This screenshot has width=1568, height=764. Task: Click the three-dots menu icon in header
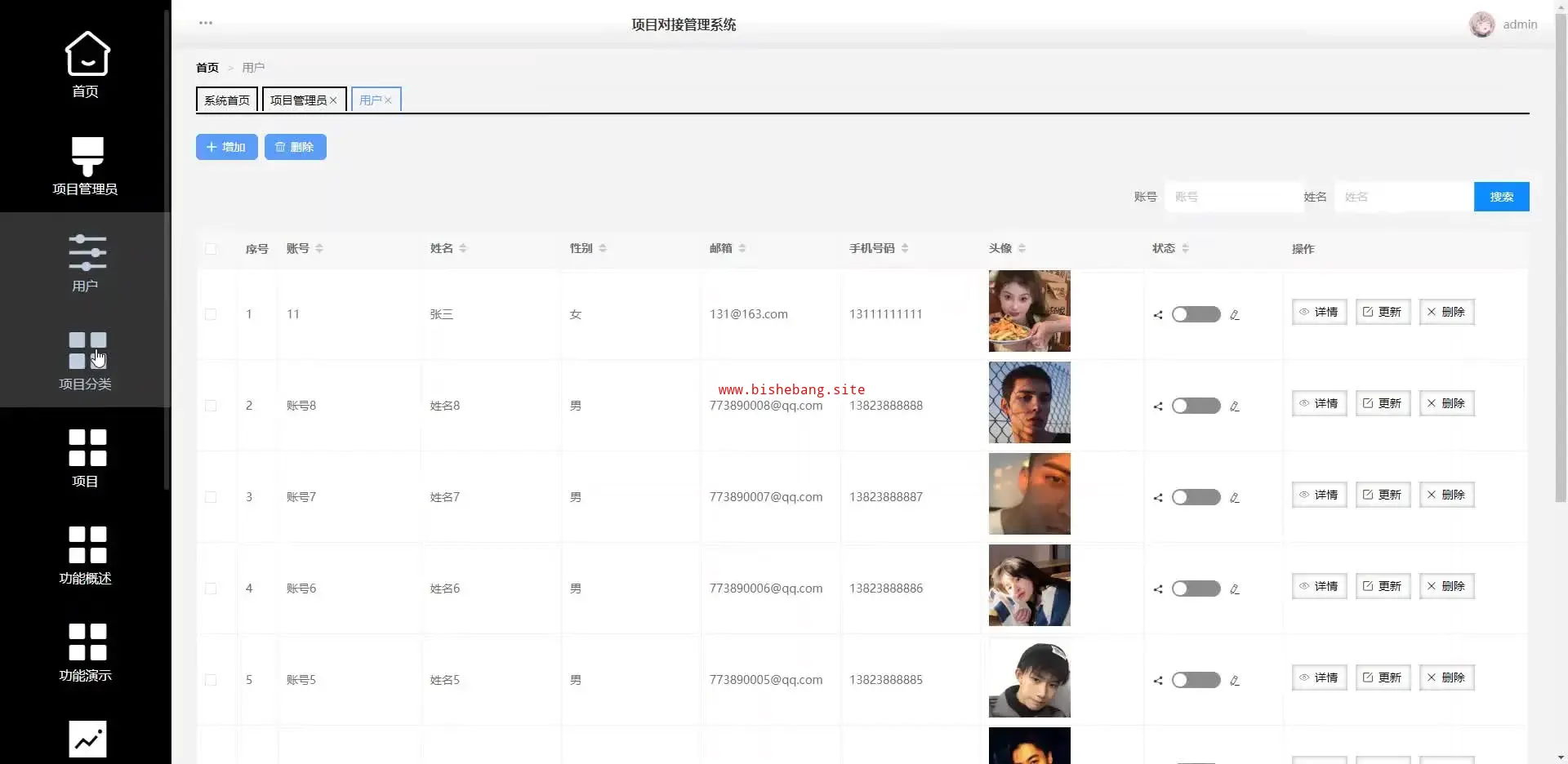(x=206, y=23)
